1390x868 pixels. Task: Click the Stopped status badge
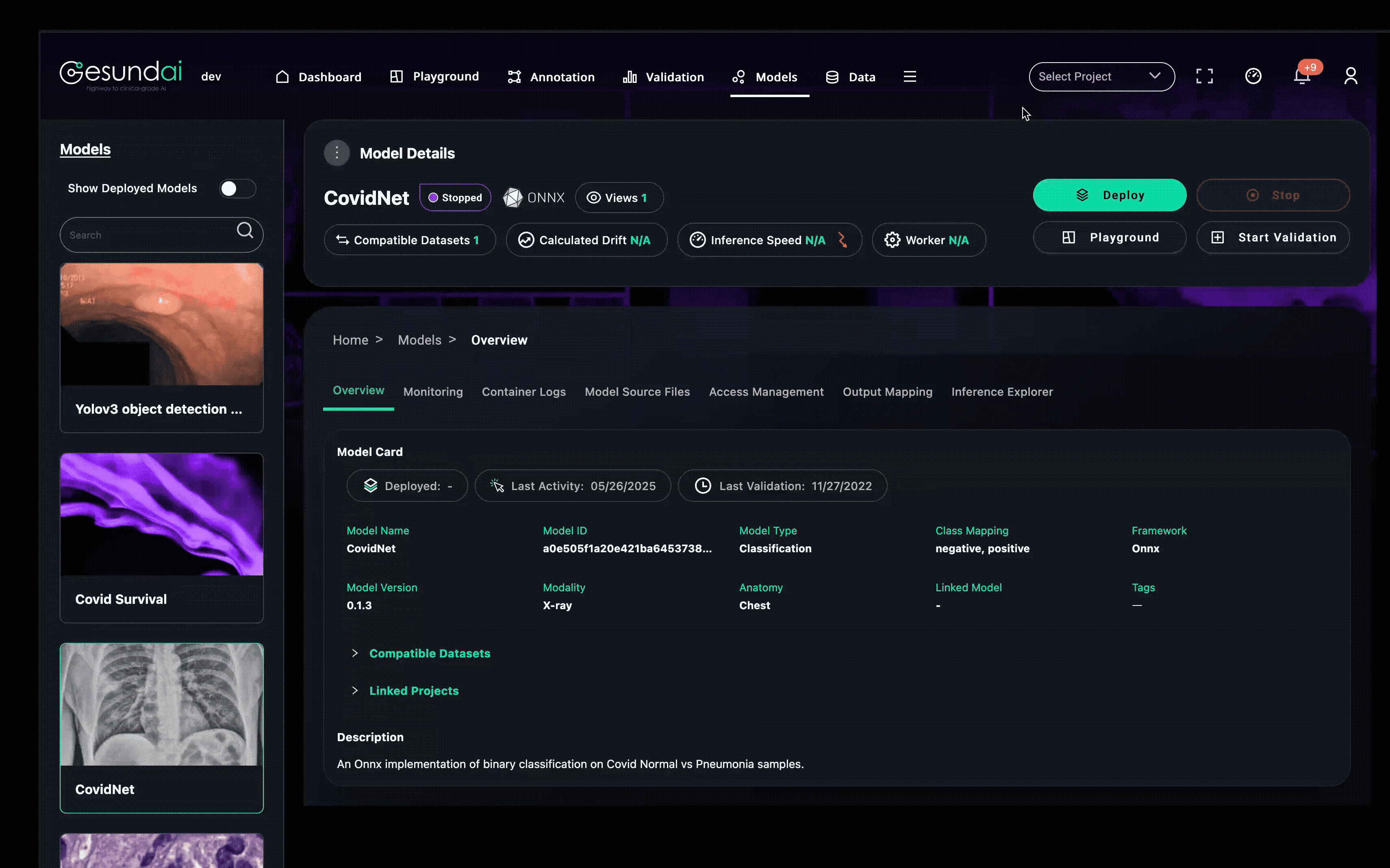coord(455,197)
